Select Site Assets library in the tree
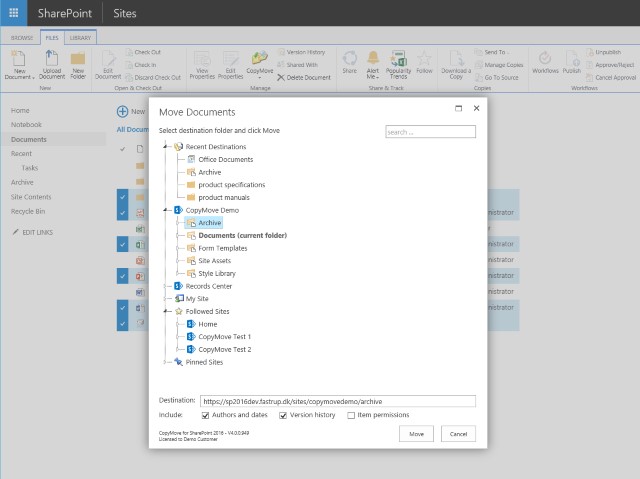Viewport: 640px width, 479px height. pyautogui.click(x=214, y=261)
